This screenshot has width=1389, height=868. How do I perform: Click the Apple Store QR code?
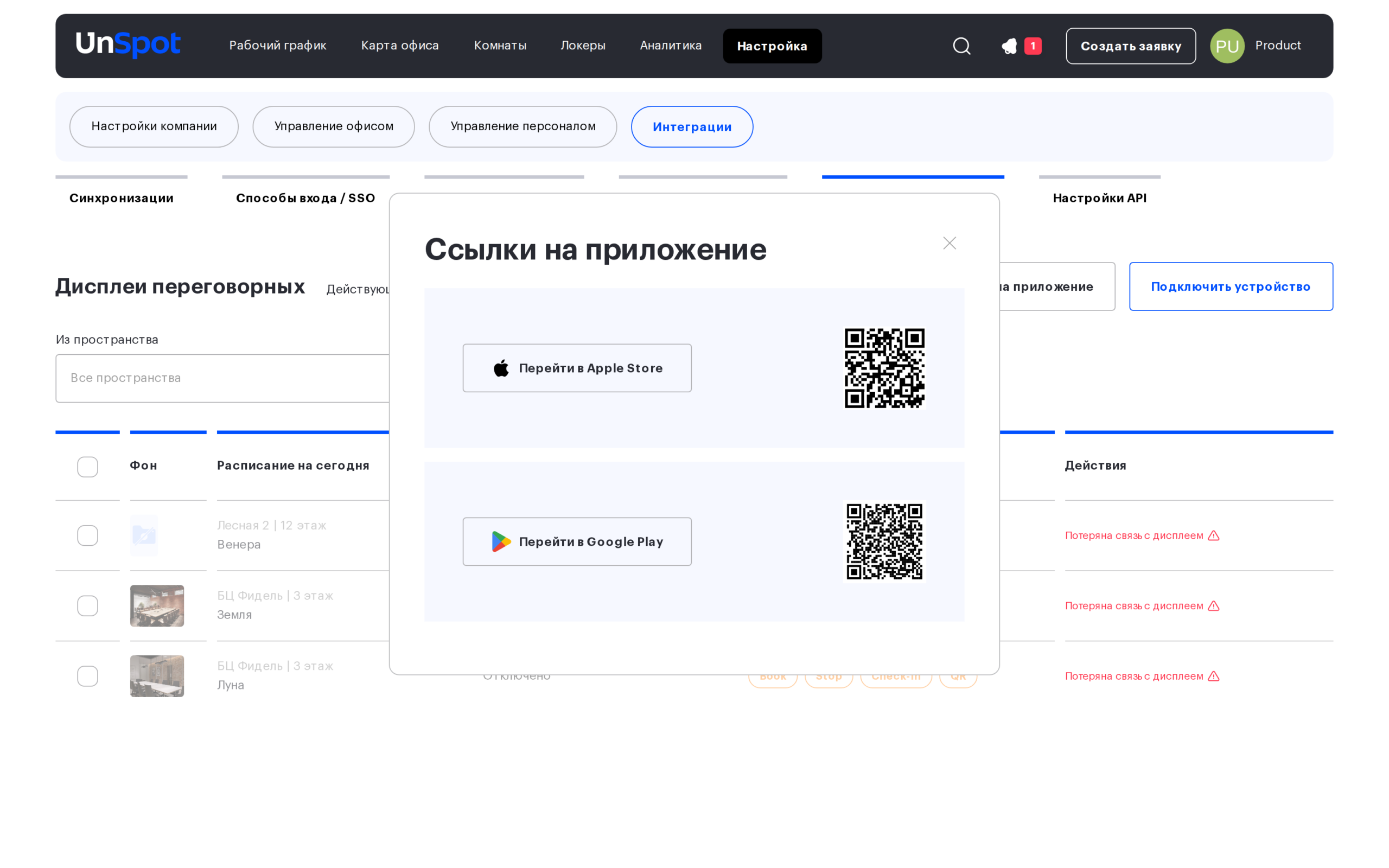pyautogui.click(x=884, y=368)
